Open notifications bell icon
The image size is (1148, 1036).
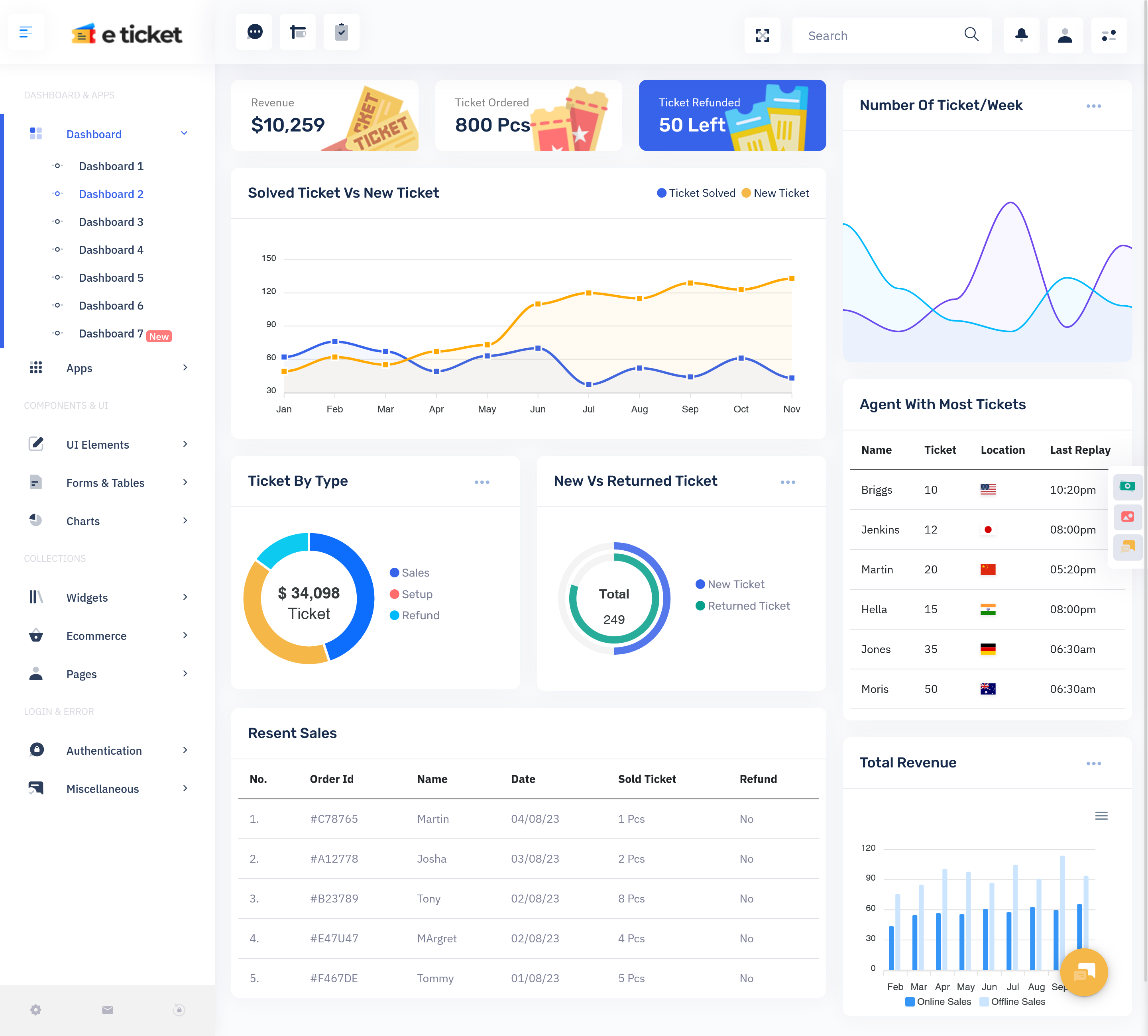point(1022,36)
